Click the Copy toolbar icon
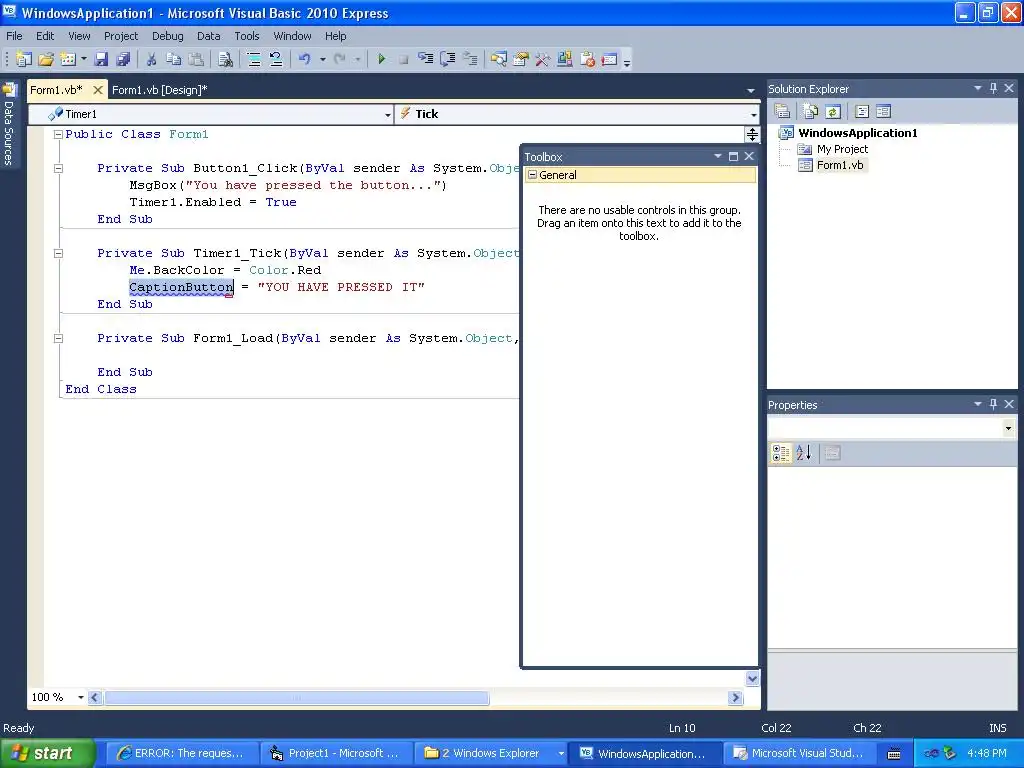 173,59
